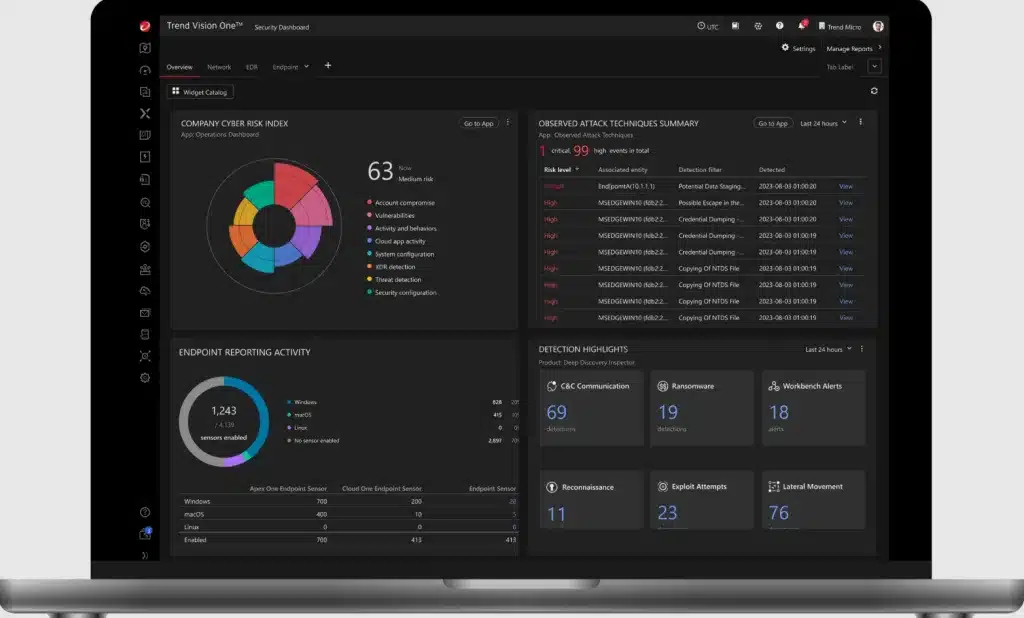
Task: Open Last 24 hours dropdown in Attack Techniques
Action: 824,123
